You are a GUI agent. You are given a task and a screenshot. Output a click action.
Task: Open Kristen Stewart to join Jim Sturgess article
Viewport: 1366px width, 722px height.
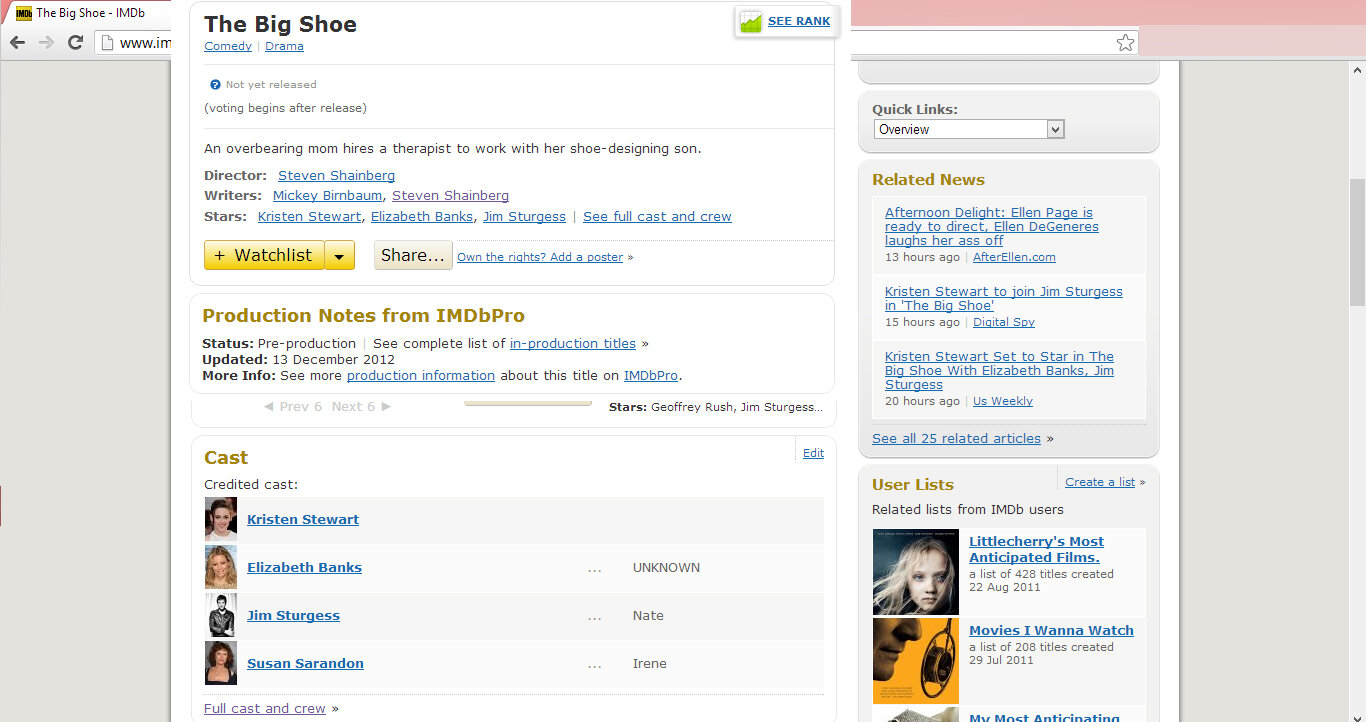tap(1004, 299)
